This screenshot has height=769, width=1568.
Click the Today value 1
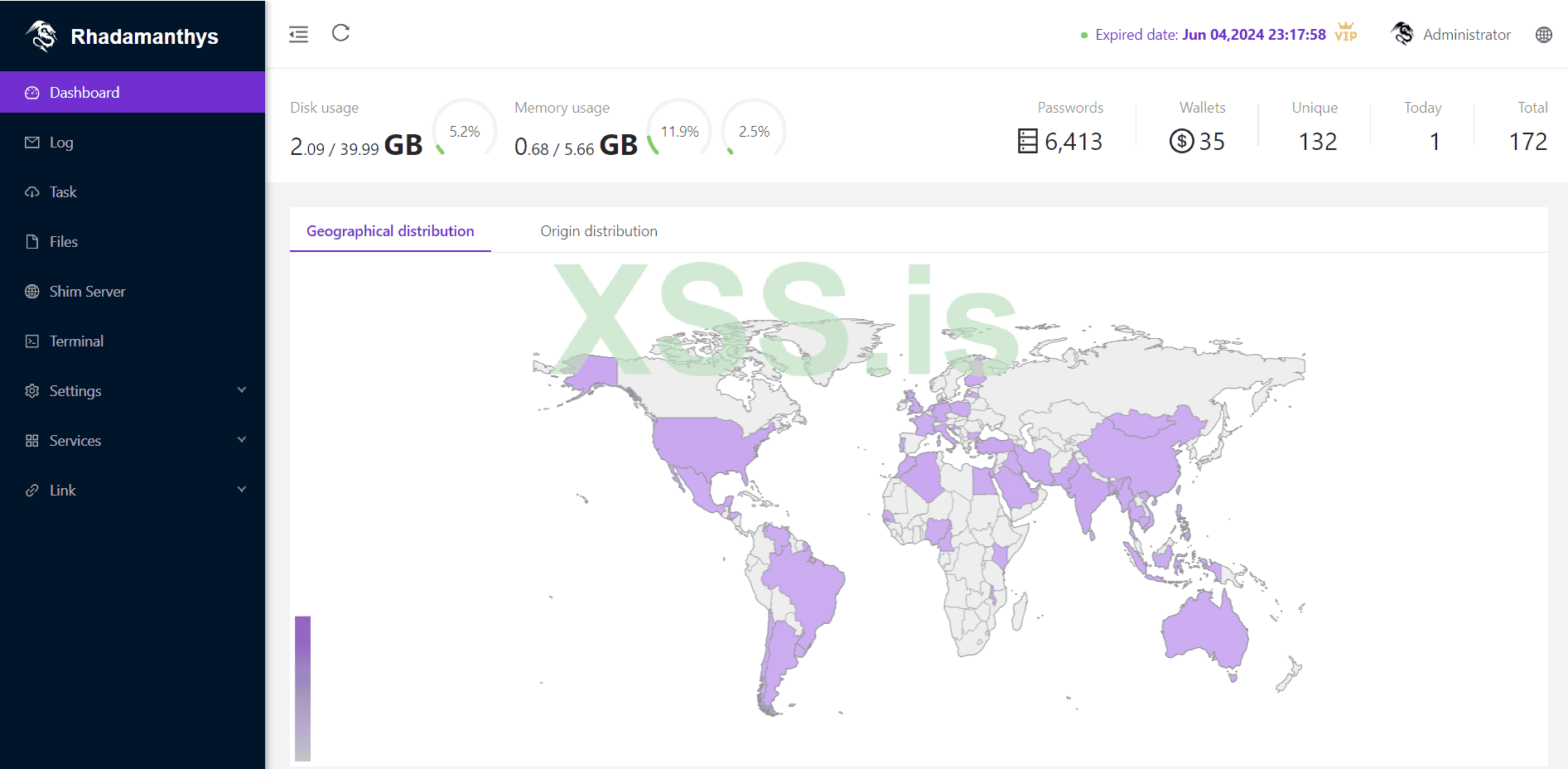pos(1435,142)
